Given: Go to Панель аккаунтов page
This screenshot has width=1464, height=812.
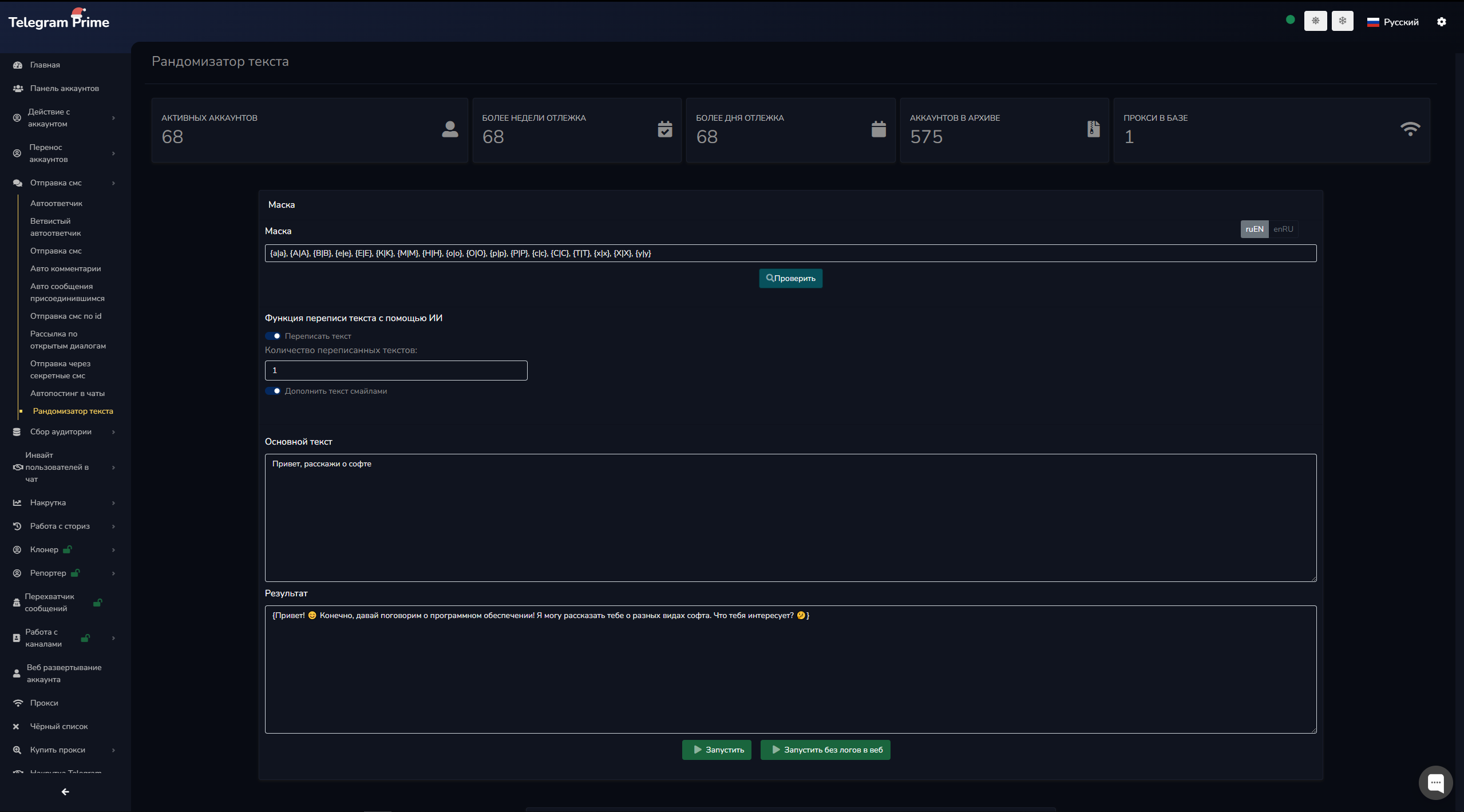Looking at the screenshot, I should click(64, 88).
